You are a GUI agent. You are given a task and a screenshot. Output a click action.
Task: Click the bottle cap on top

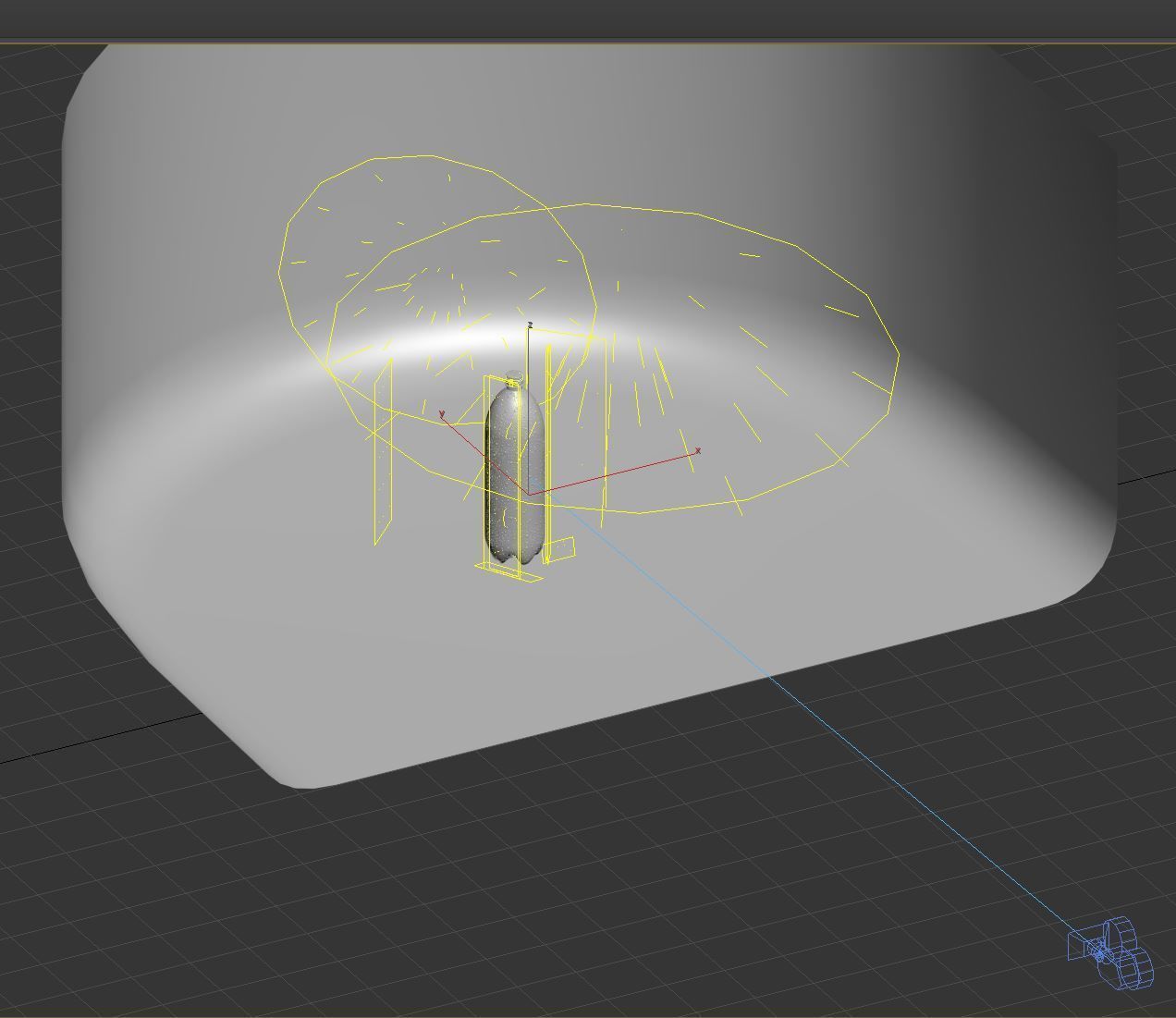pyautogui.click(x=513, y=377)
